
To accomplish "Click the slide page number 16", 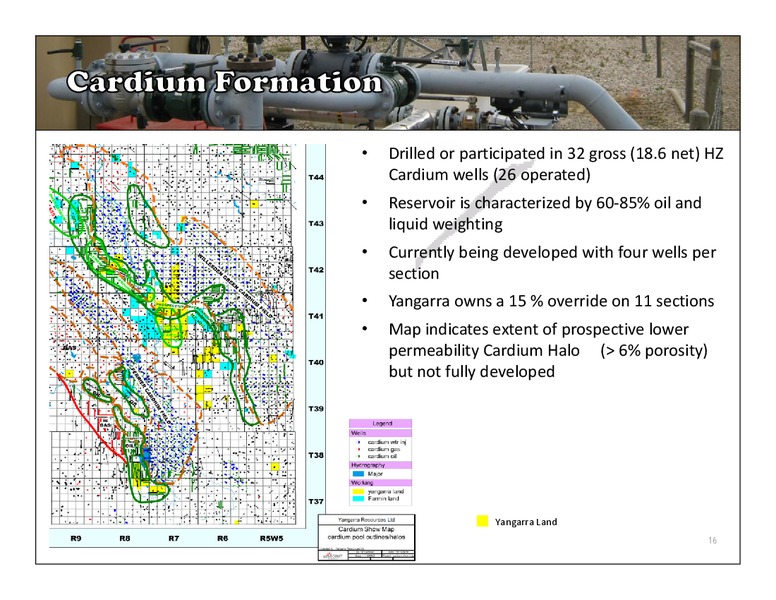I will coord(713,540).
